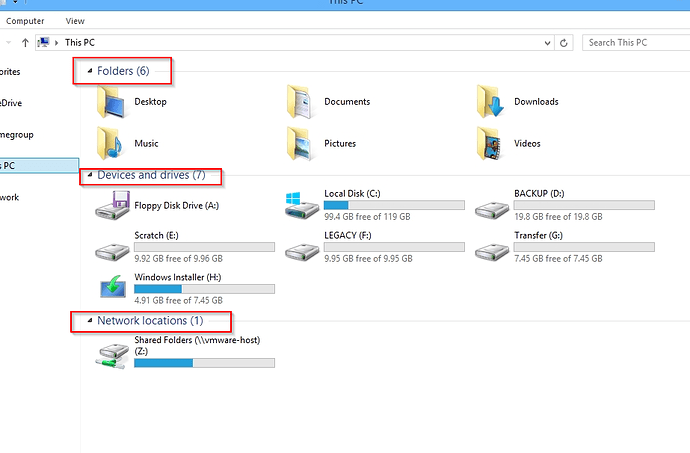Click the "Local Disk (C:)" label
Viewport: 690px width, 453px height.
[352, 194]
